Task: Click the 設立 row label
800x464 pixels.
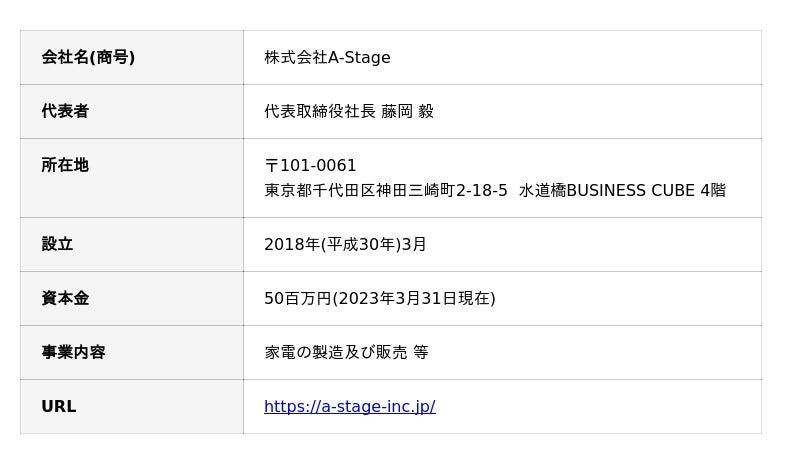Action: point(57,244)
